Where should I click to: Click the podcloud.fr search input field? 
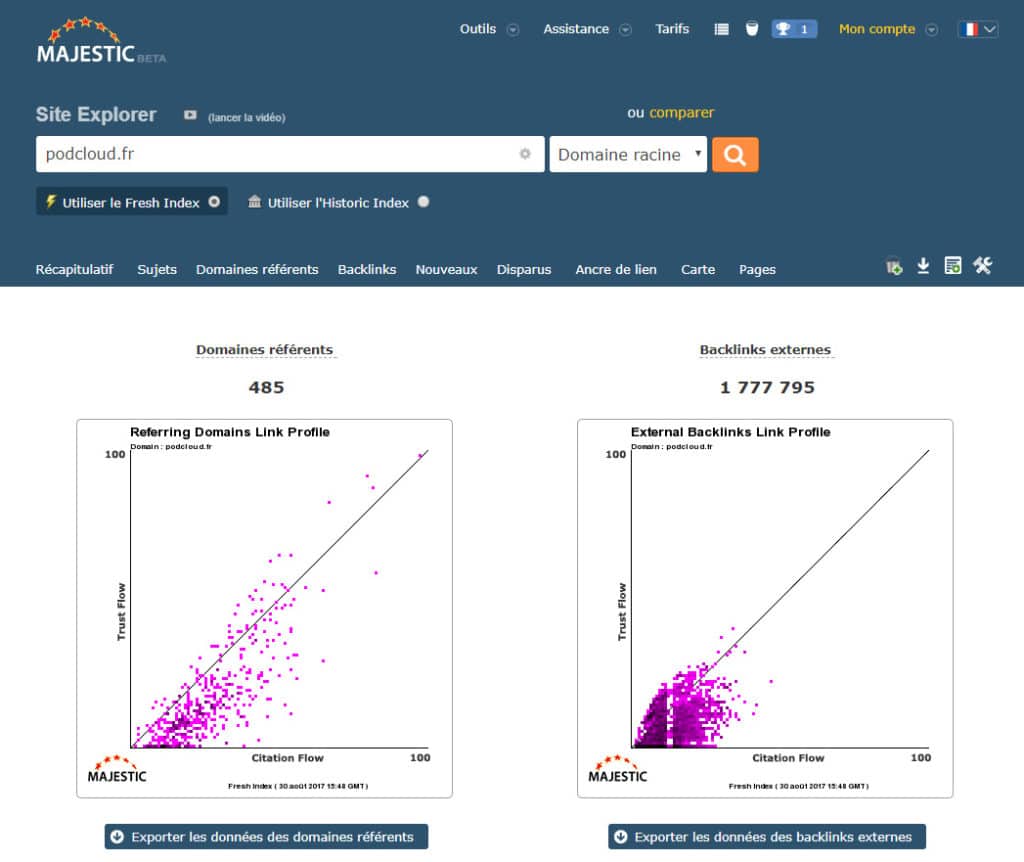coord(290,154)
